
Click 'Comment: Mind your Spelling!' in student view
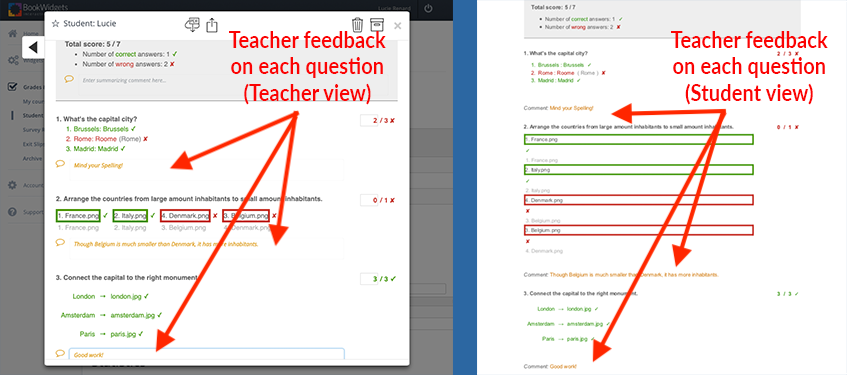click(x=559, y=108)
